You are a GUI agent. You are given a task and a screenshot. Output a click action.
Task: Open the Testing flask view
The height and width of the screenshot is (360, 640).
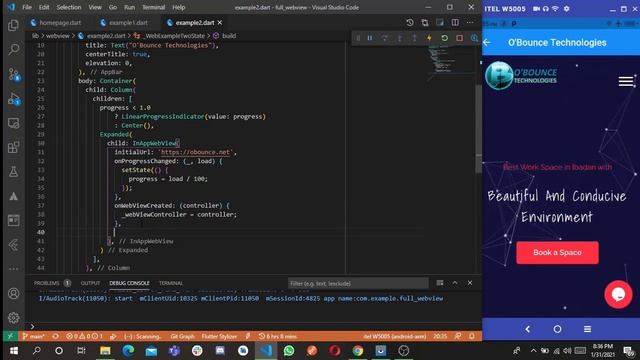pyautogui.click(x=13, y=172)
